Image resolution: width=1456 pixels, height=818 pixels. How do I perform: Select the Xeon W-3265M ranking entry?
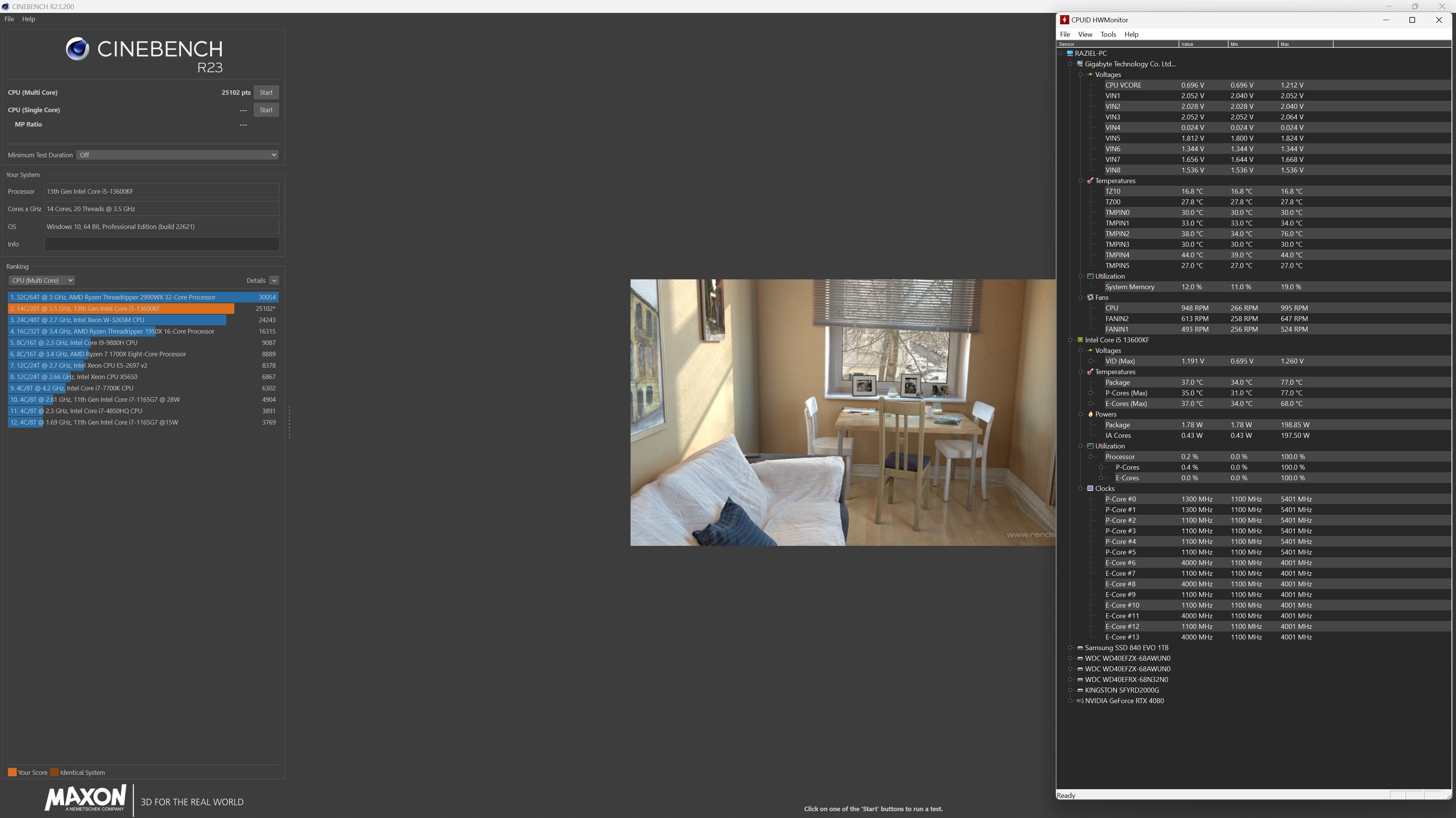(x=143, y=320)
